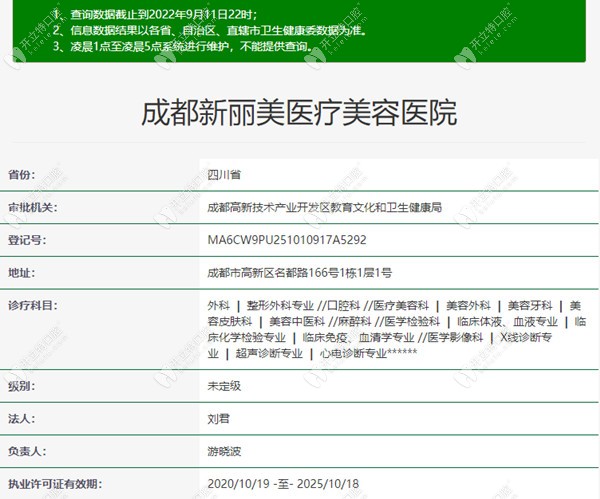
Task: Select the heading 成都新丽美医疗美容医院
Action: coord(299,113)
